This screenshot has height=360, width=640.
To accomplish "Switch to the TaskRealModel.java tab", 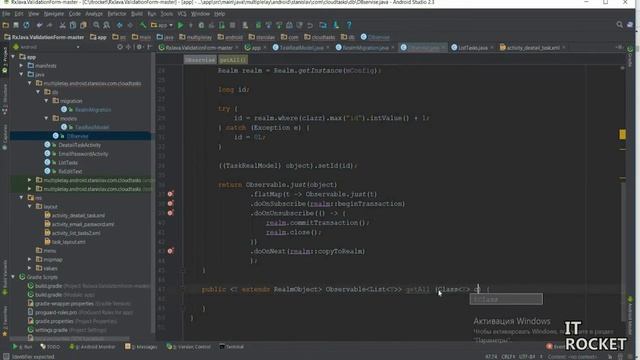I will [x=301, y=47].
